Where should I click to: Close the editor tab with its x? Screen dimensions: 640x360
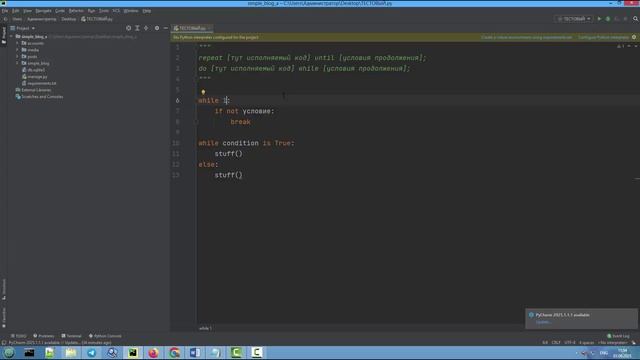209,28
